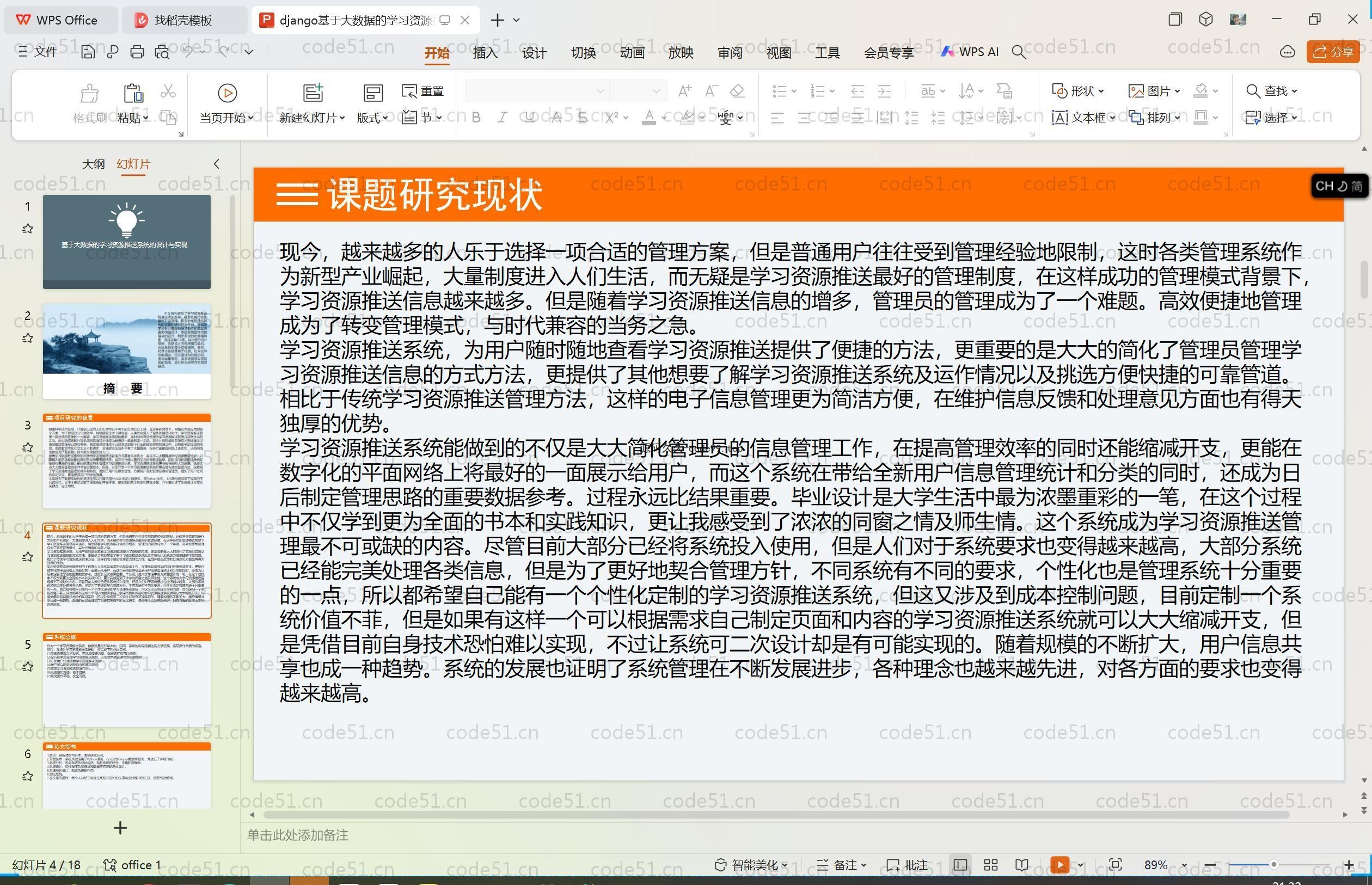
Task: Toggle Italic formatting
Action: click(x=503, y=118)
